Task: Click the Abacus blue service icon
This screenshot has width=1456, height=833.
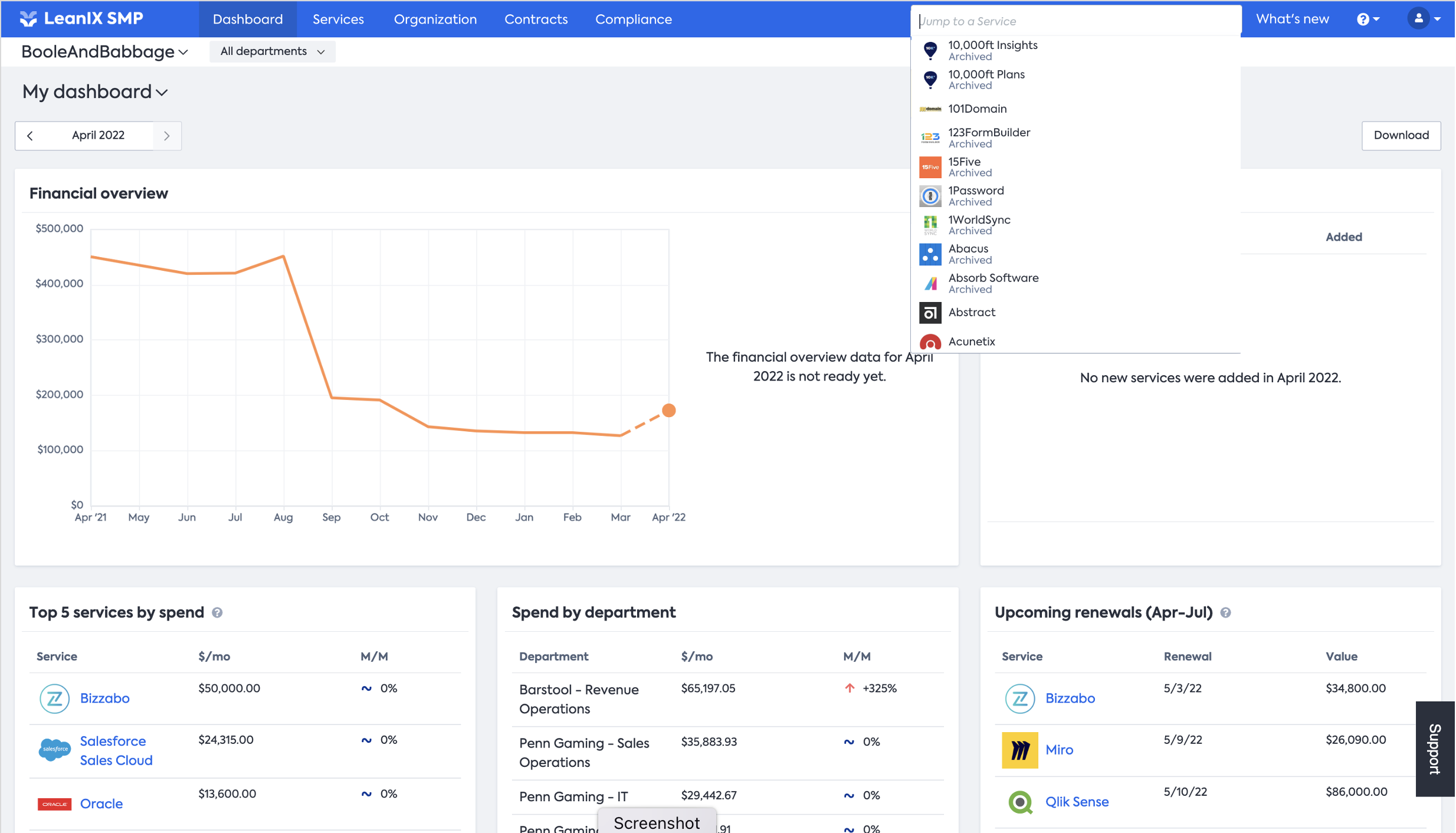Action: click(930, 254)
